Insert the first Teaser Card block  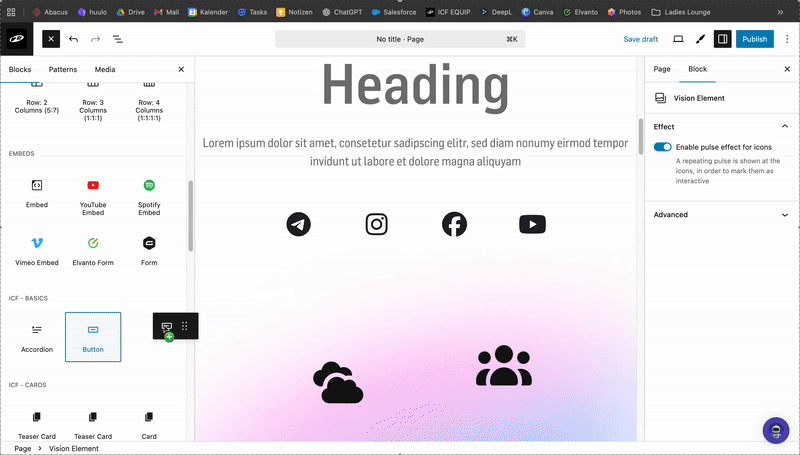click(x=37, y=425)
